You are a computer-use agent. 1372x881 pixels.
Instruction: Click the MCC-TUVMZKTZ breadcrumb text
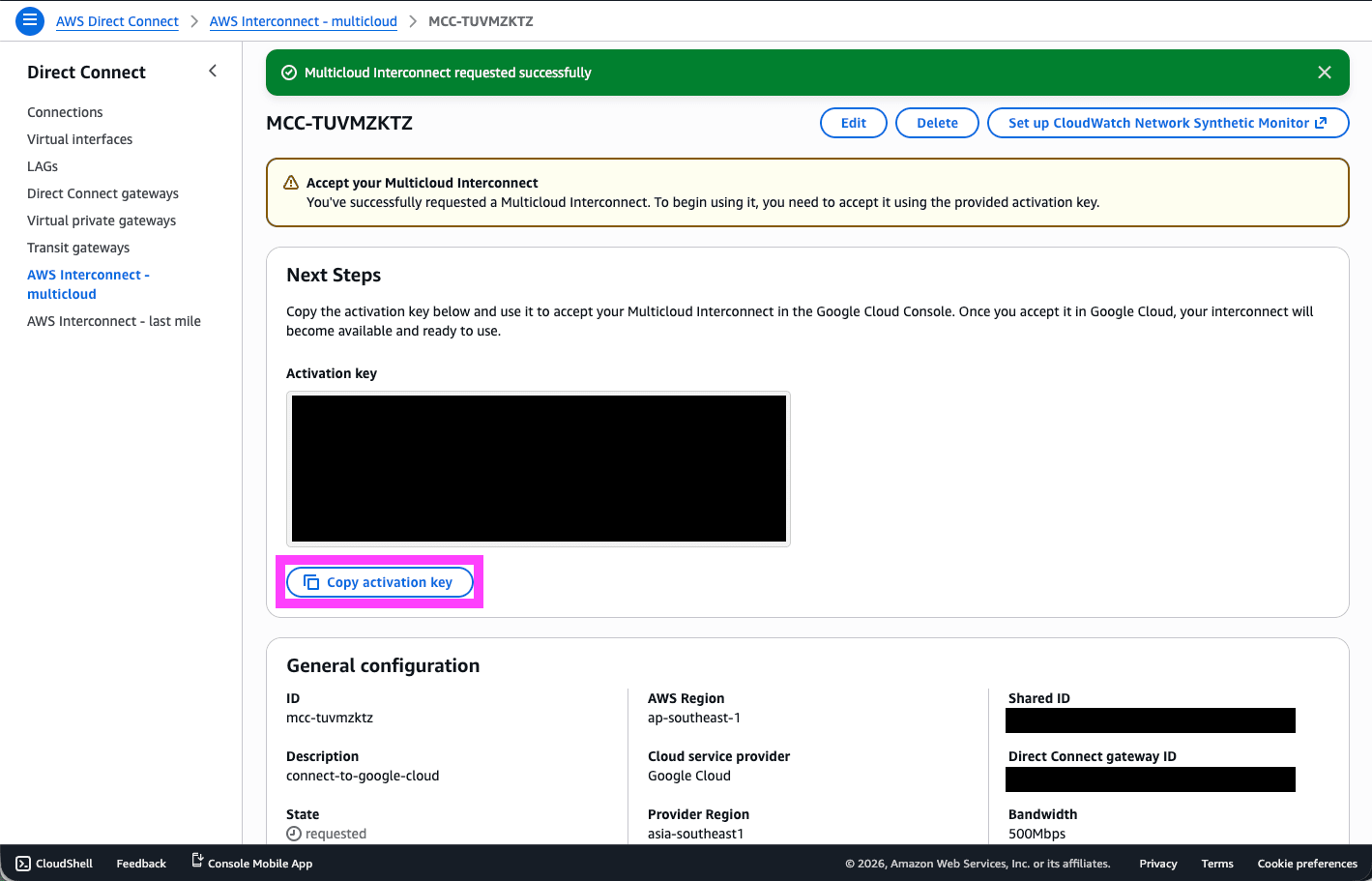pos(481,21)
